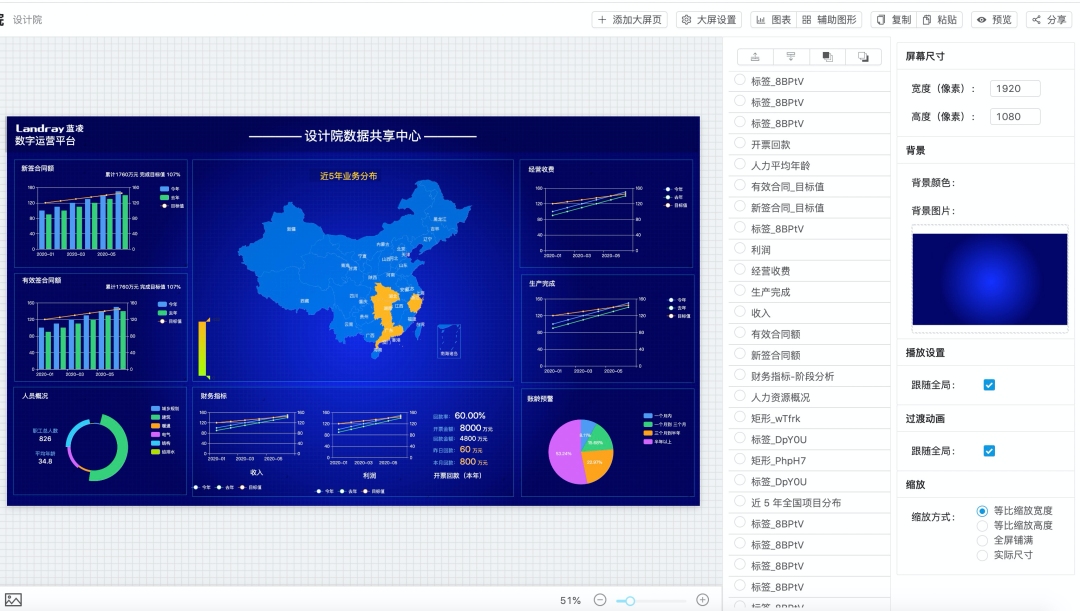Image resolution: width=1080 pixels, height=611 pixels.
Task: Click the image icon in bottom-left corner
Action: tap(13, 600)
